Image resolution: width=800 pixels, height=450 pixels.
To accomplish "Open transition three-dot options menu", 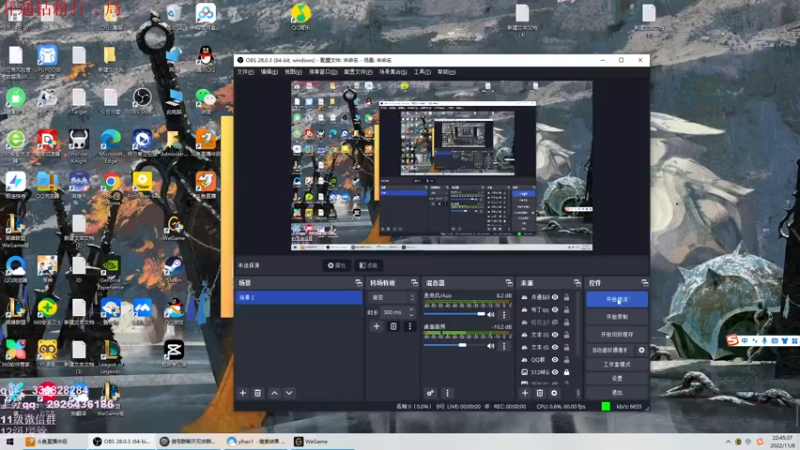I will pos(410,326).
